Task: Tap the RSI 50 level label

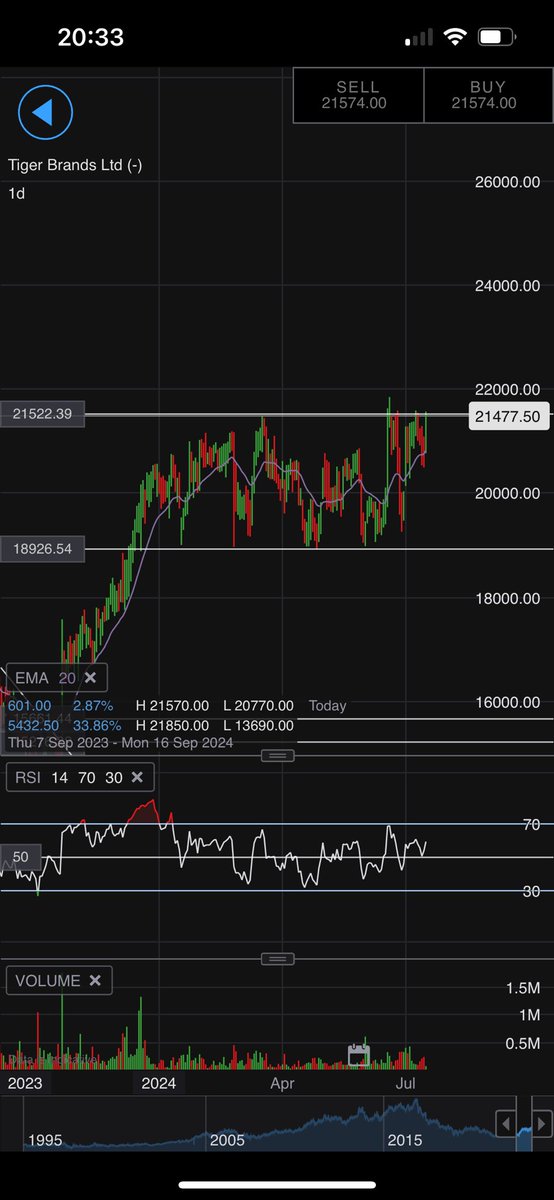Action: point(20,857)
